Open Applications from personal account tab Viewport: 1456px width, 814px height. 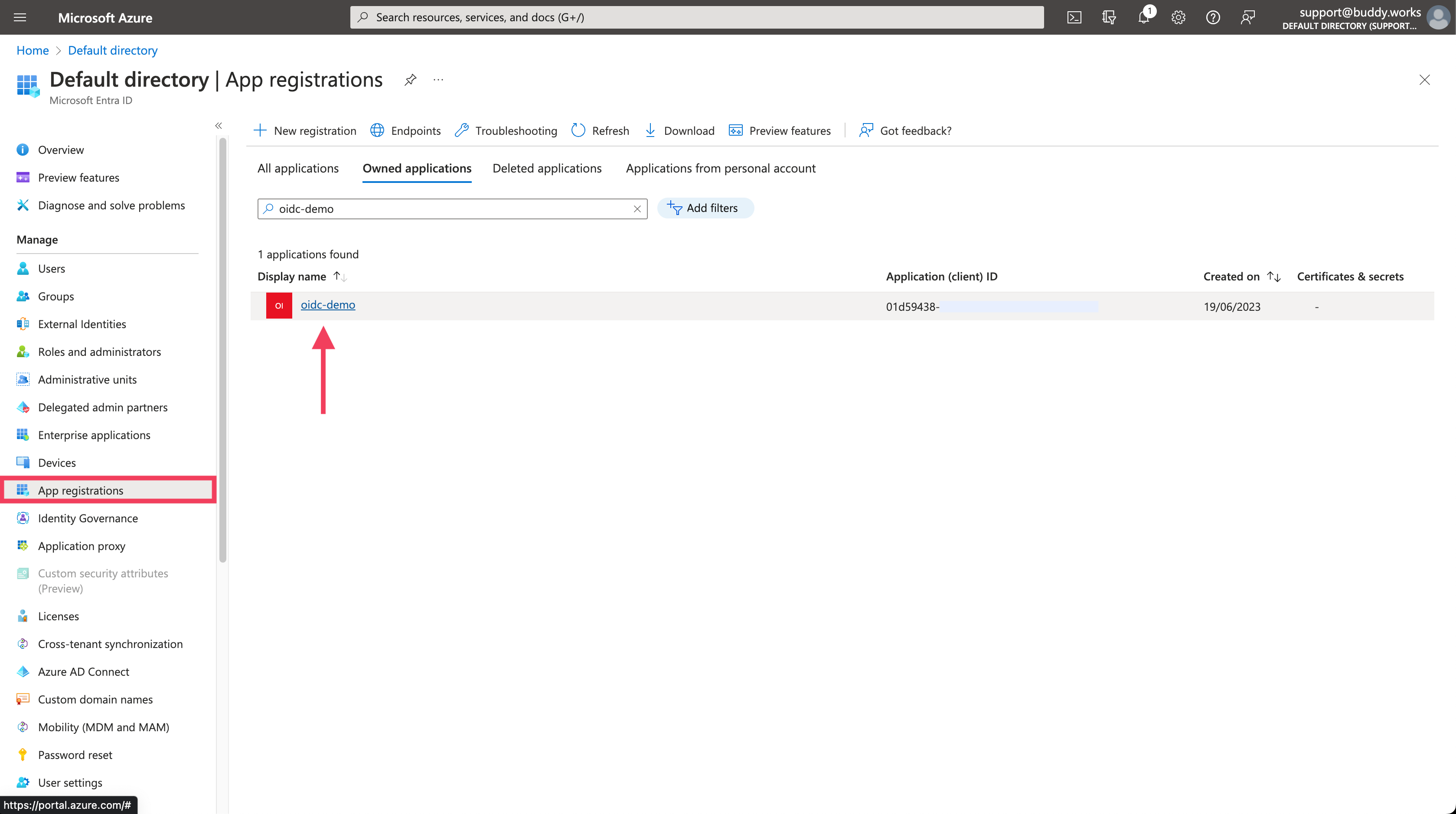pos(720,168)
